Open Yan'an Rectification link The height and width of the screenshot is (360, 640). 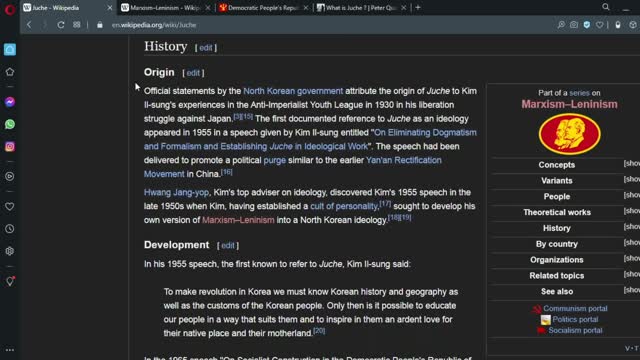point(404,160)
